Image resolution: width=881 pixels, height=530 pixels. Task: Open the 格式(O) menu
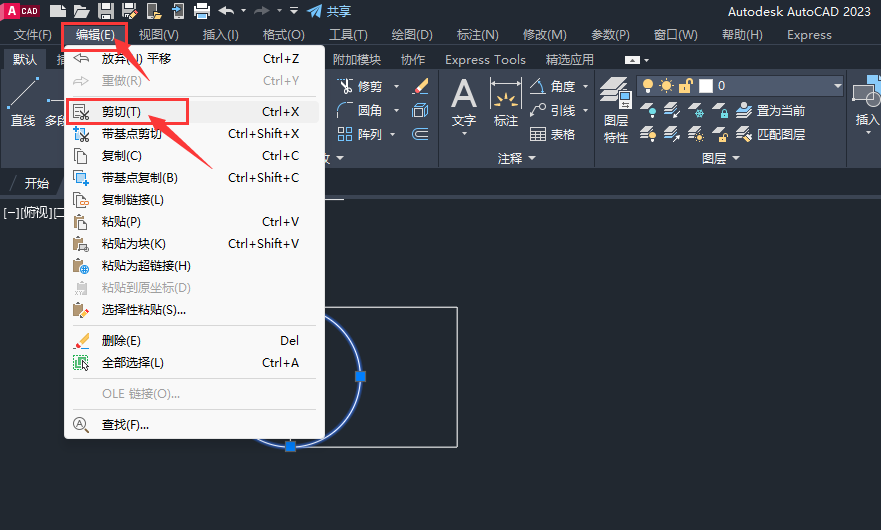pos(284,35)
